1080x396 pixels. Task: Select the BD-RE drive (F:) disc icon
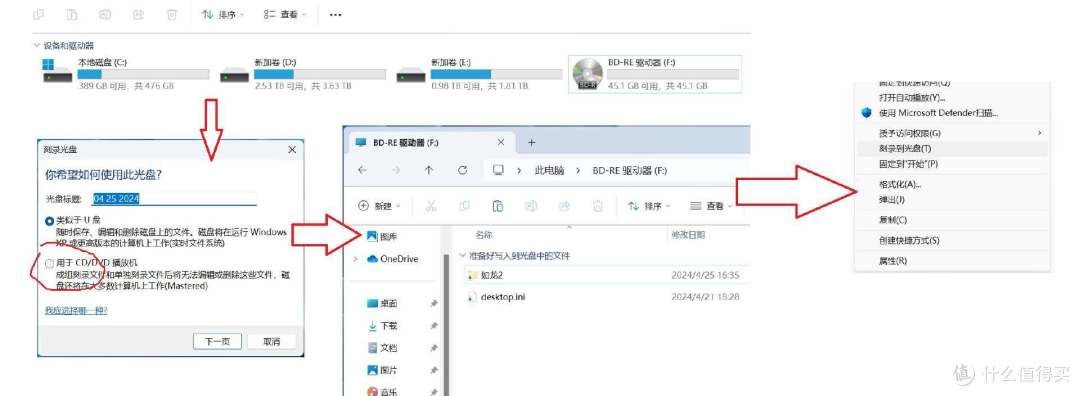coord(587,74)
